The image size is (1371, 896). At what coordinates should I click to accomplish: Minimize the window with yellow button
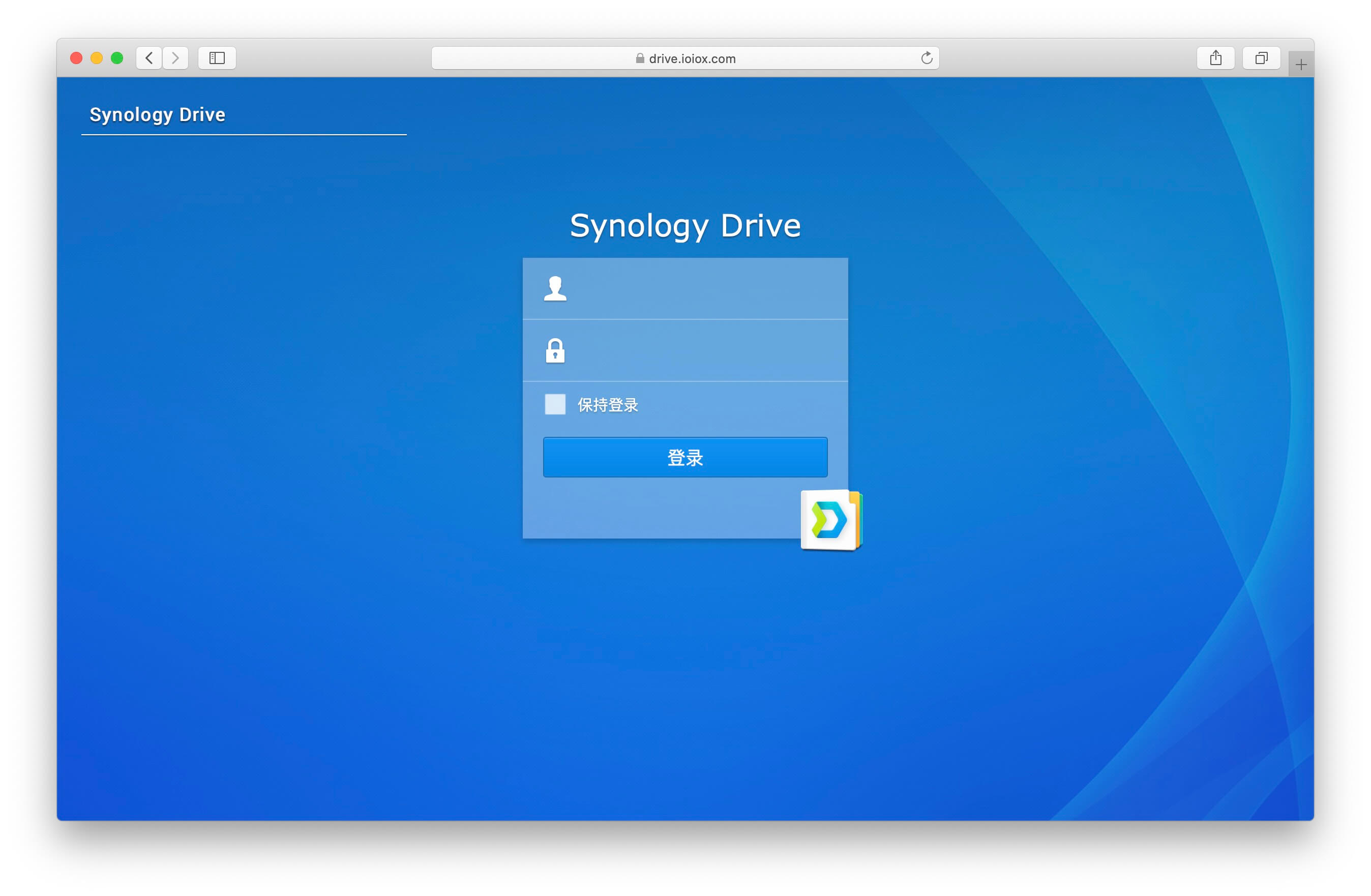tap(97, 58)
